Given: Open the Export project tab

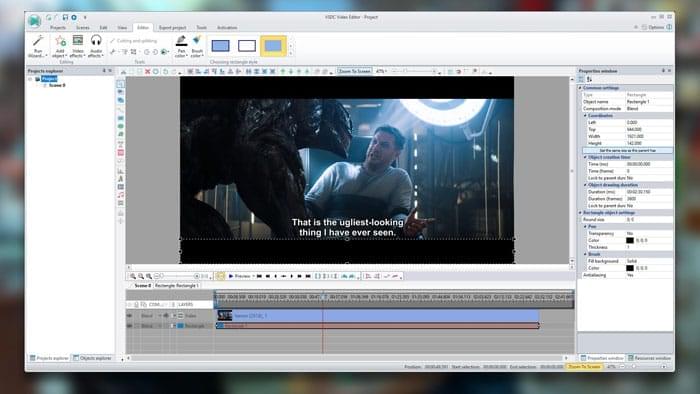Looking at the screenshot, I should coord(172,28).
